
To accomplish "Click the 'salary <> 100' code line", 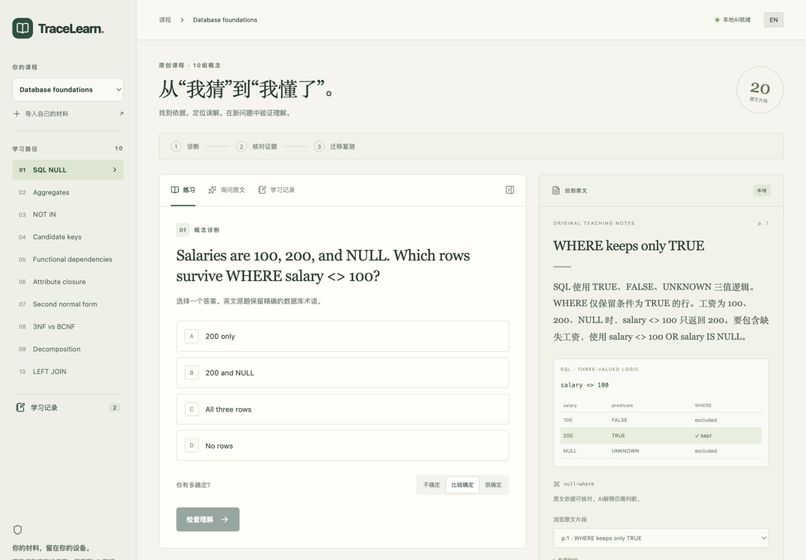I will (x=584, y=385).
